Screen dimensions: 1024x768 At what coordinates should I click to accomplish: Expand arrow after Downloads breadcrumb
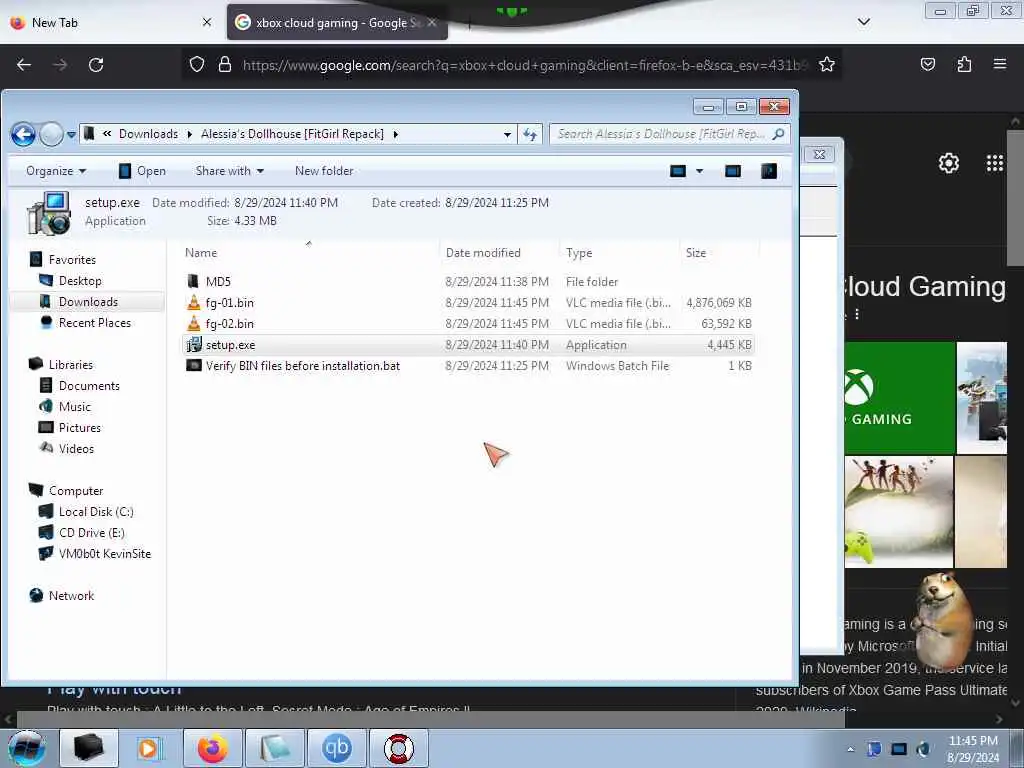pos(189,135)
